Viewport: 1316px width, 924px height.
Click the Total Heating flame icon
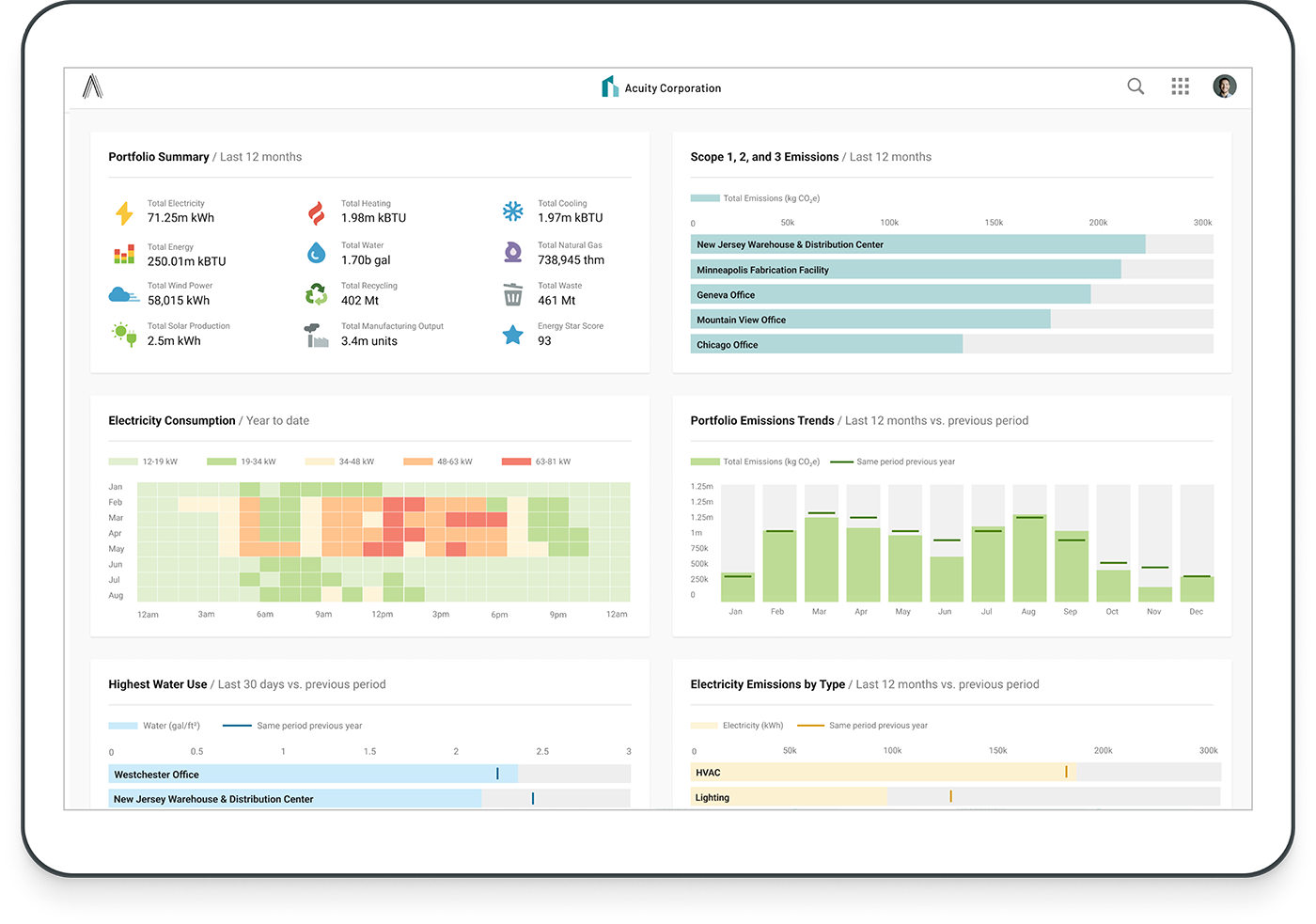[317, 212]
